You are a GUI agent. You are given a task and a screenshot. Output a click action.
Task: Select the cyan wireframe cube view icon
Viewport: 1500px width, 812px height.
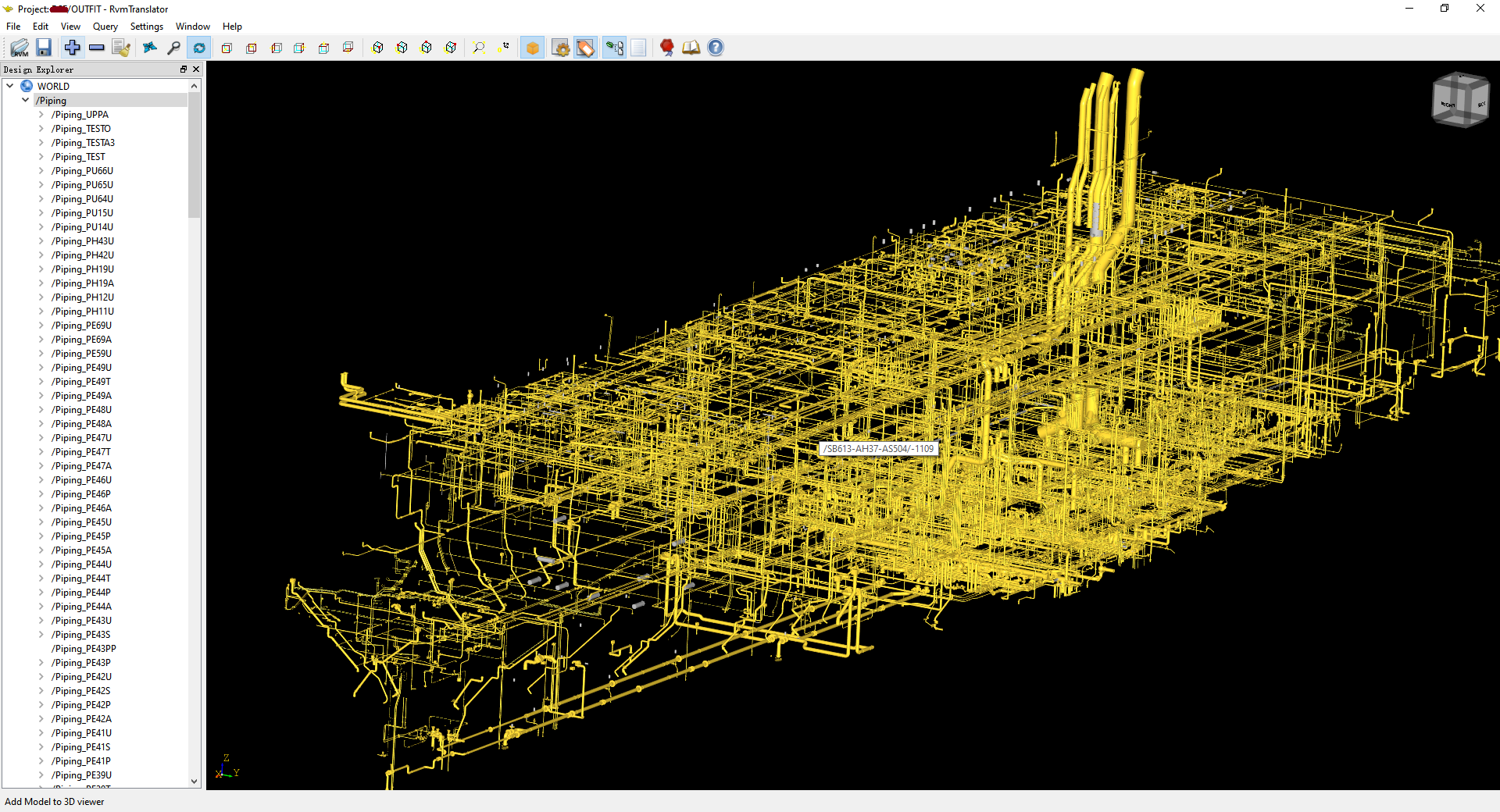tap(299, 48)
